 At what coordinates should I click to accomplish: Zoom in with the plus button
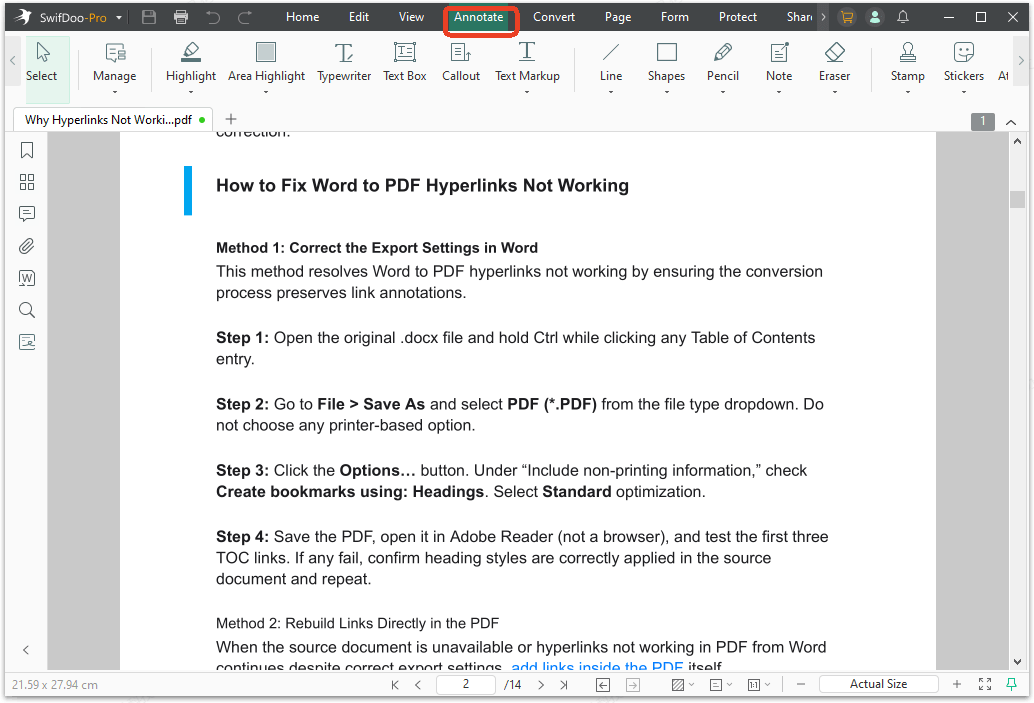point(957,685)
